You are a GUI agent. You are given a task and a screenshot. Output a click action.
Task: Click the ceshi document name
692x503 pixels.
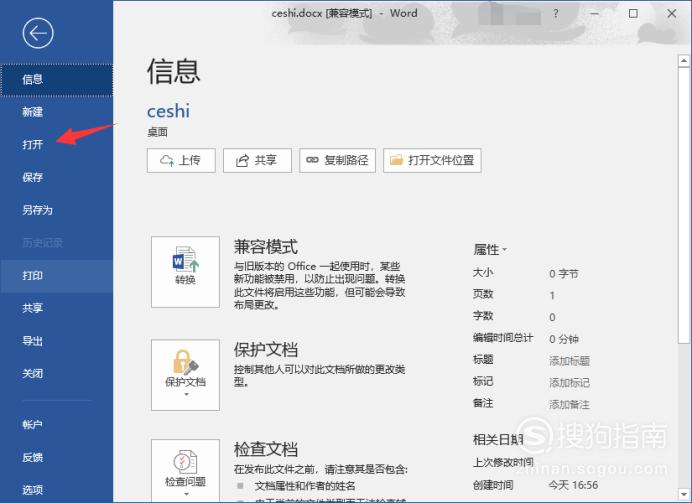point(168,111)
